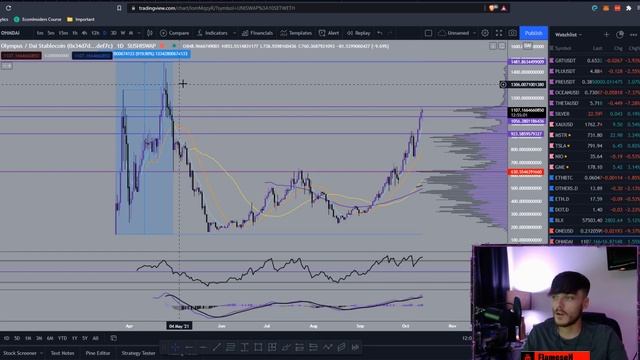This screenshot has height=360, width=640.
Task: Expand the indicator favorites dropdown arrow
Action: [x=234, y=33]
